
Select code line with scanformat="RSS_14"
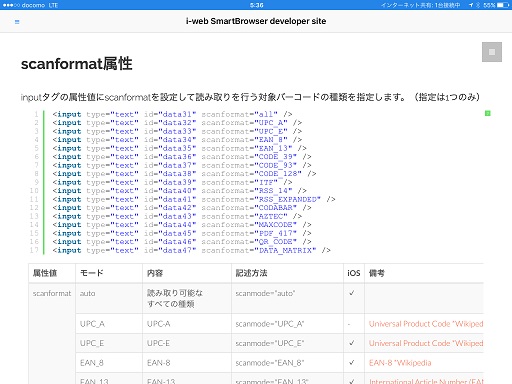(179, 191)
